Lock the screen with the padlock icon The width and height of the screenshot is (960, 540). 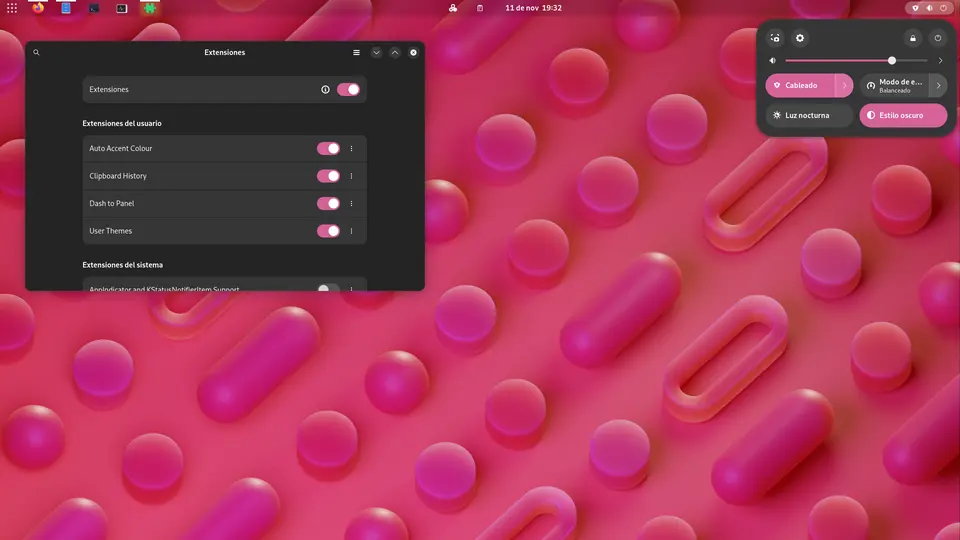[912, 38]
